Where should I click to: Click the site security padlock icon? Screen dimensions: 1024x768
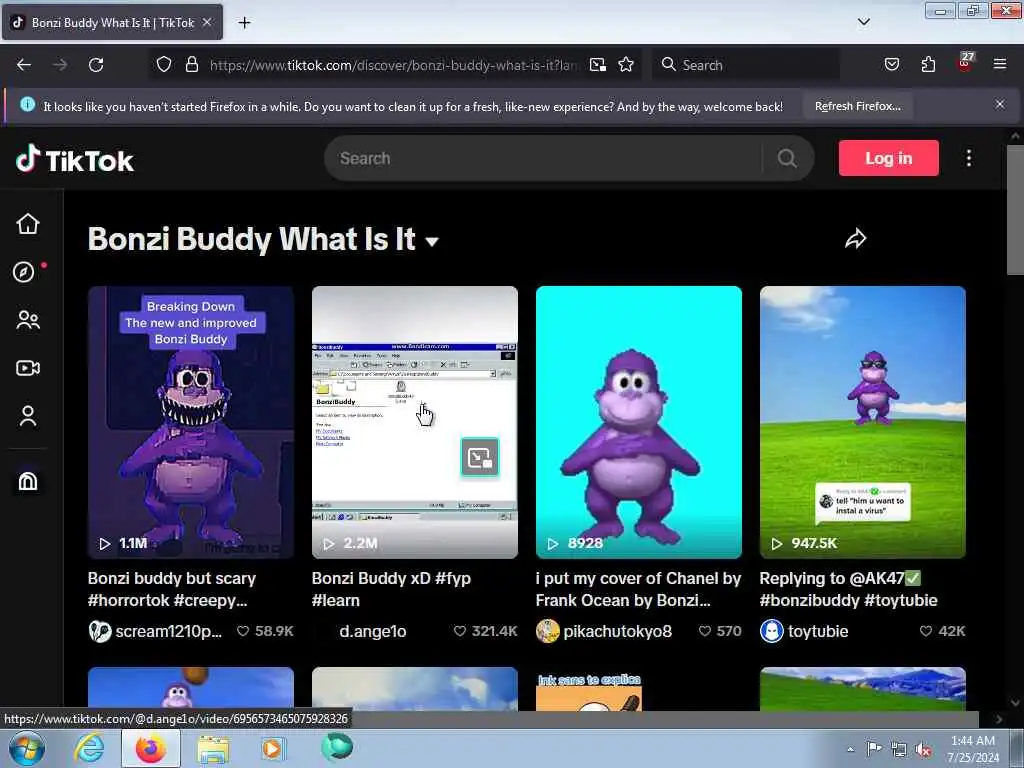tap(191, 65)
